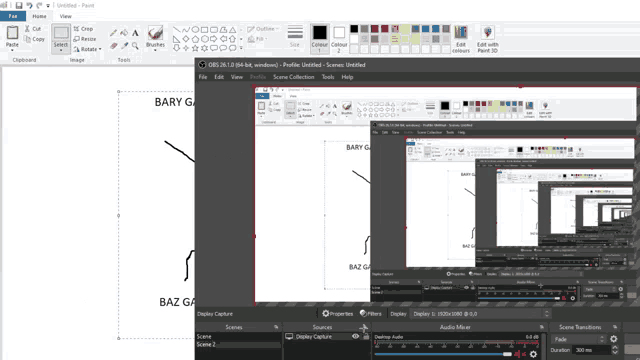Open Properties for the Display Capture source
This screenshot has width=640, height=360.
(337, 313)
